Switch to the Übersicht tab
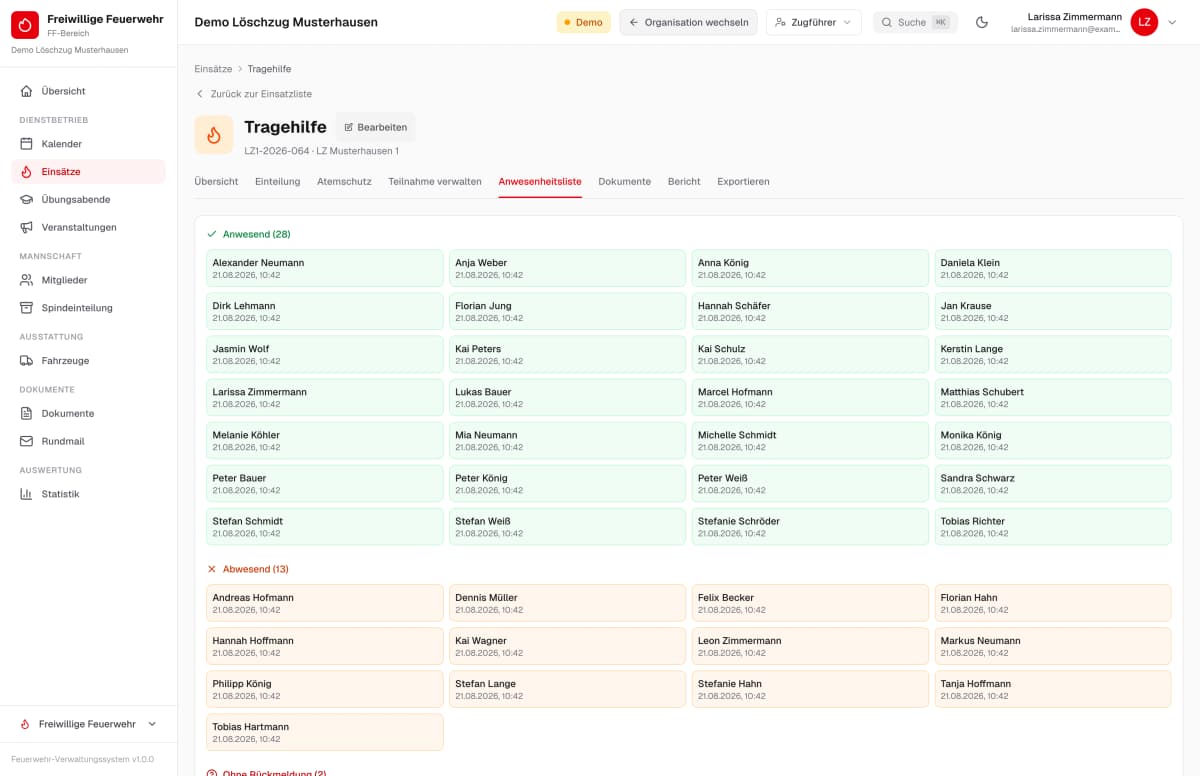This screenshot has height=776, width=1200. [x=216, y=182]
